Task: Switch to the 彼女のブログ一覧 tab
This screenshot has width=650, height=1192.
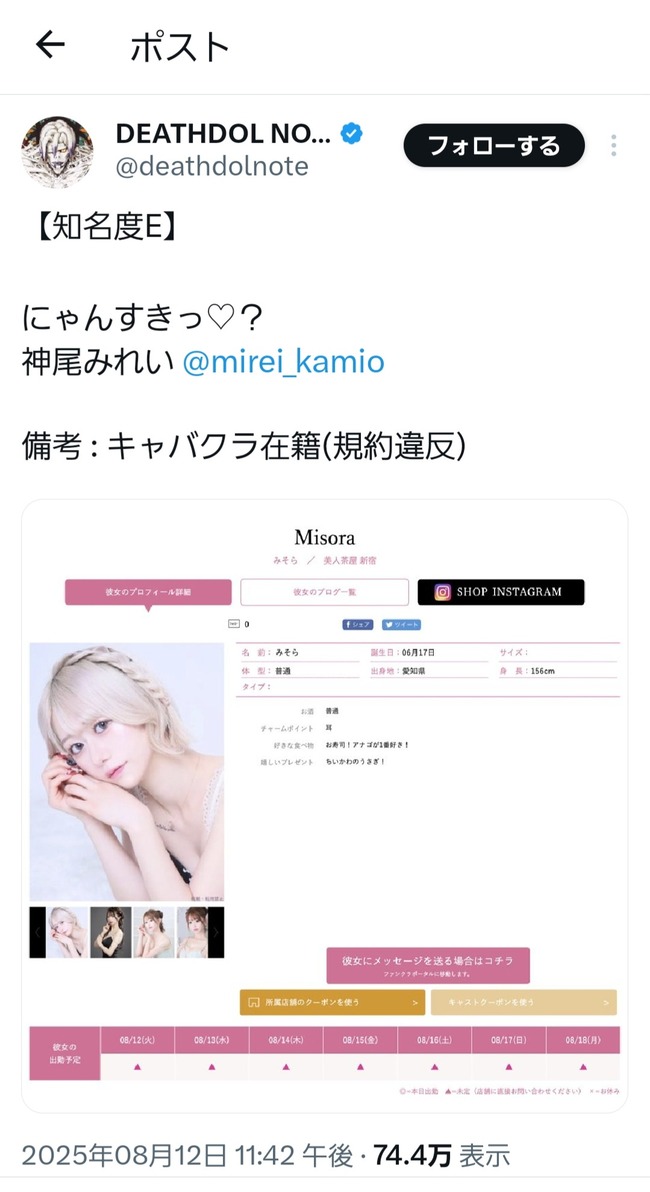Action: [x=325, y=592]
